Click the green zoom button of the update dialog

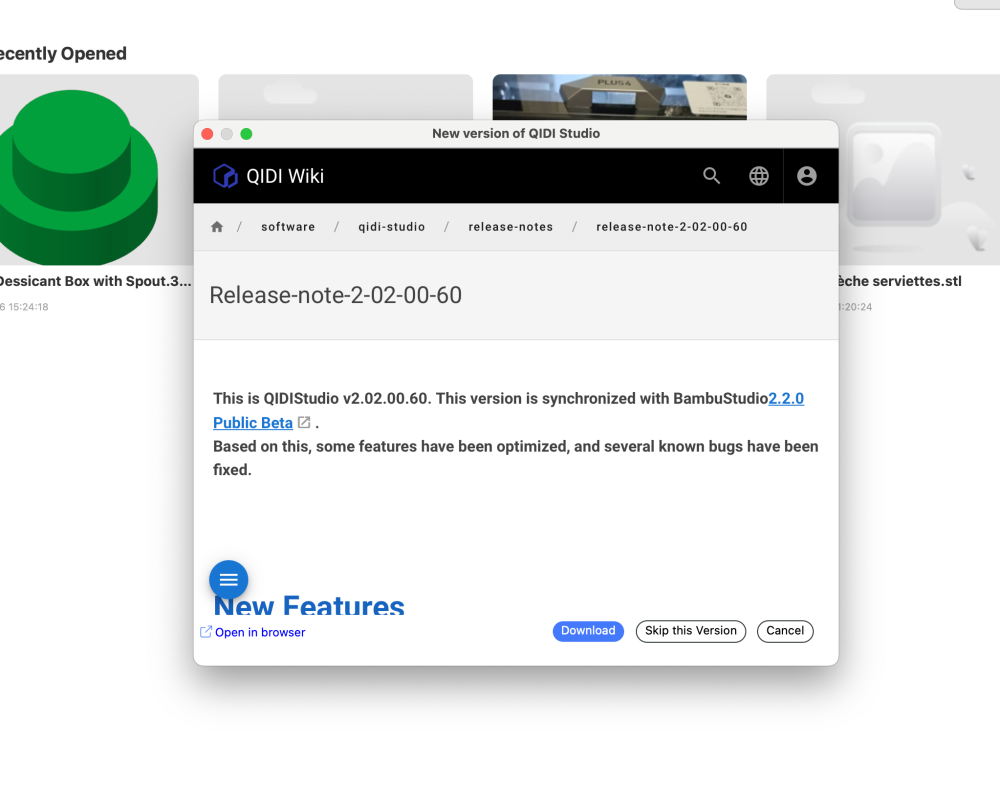pos(246,134)
